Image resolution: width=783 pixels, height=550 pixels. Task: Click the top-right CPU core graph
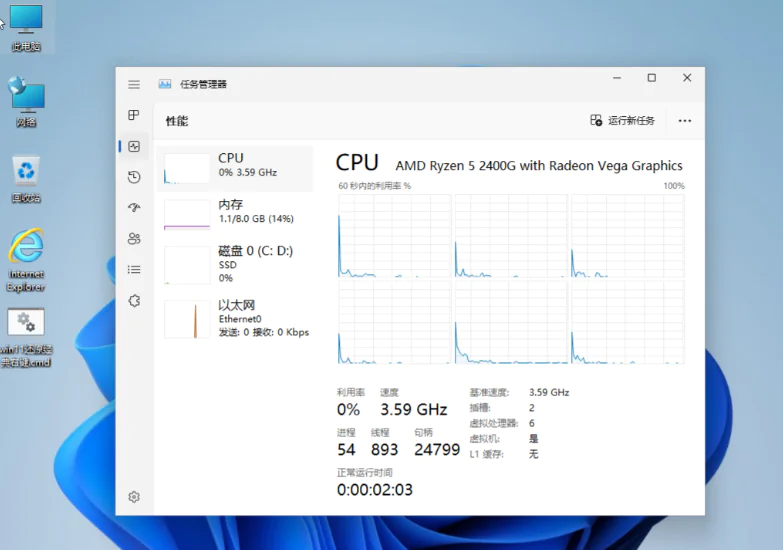pyautogui.click(x=628, y=236)
